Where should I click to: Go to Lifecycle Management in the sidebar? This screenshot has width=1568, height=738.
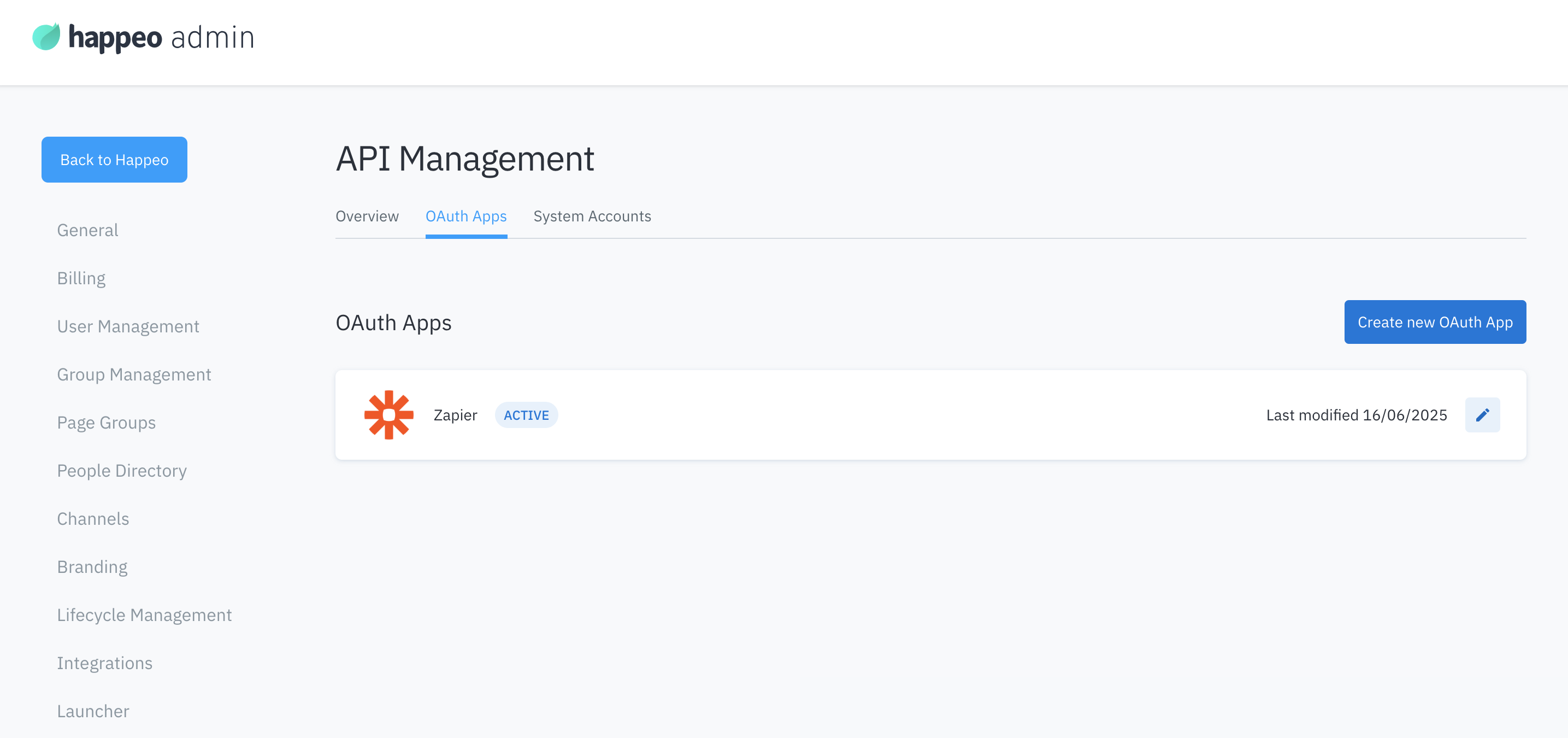144,615
